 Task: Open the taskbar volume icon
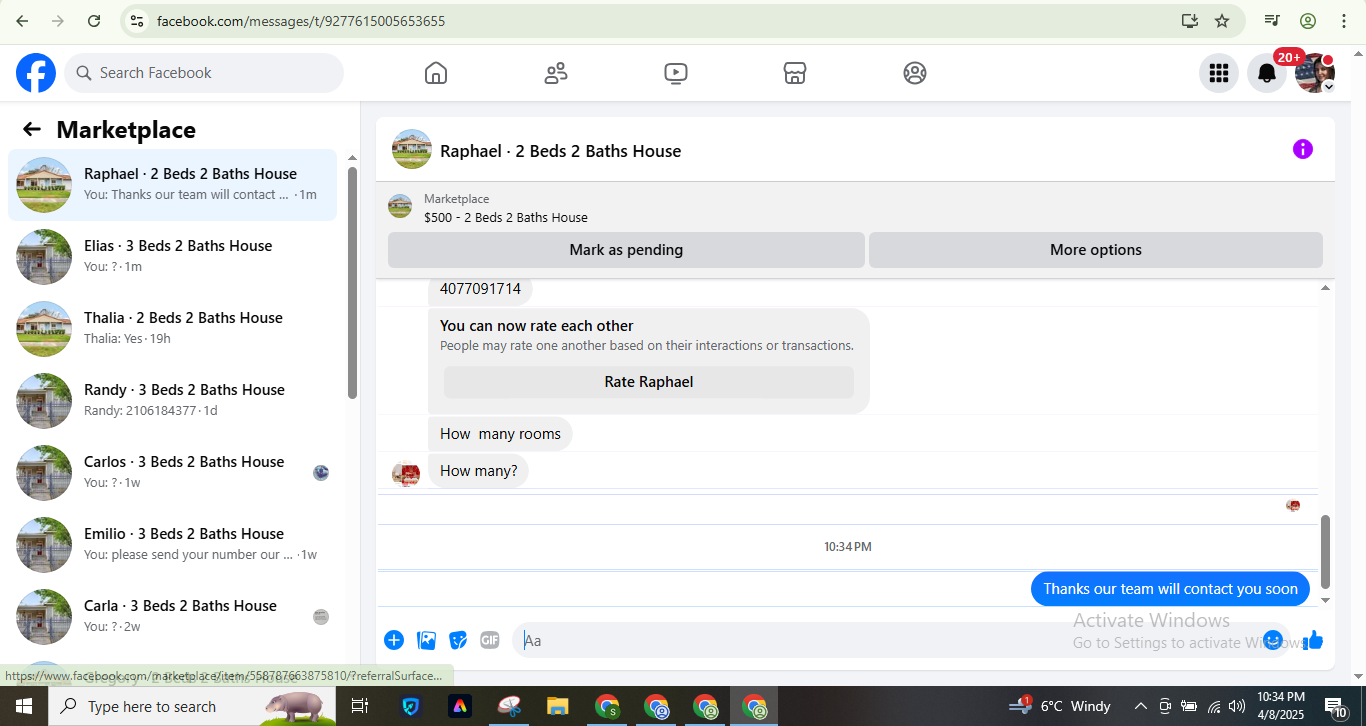pyautogui.click(x=1237, y=706)
